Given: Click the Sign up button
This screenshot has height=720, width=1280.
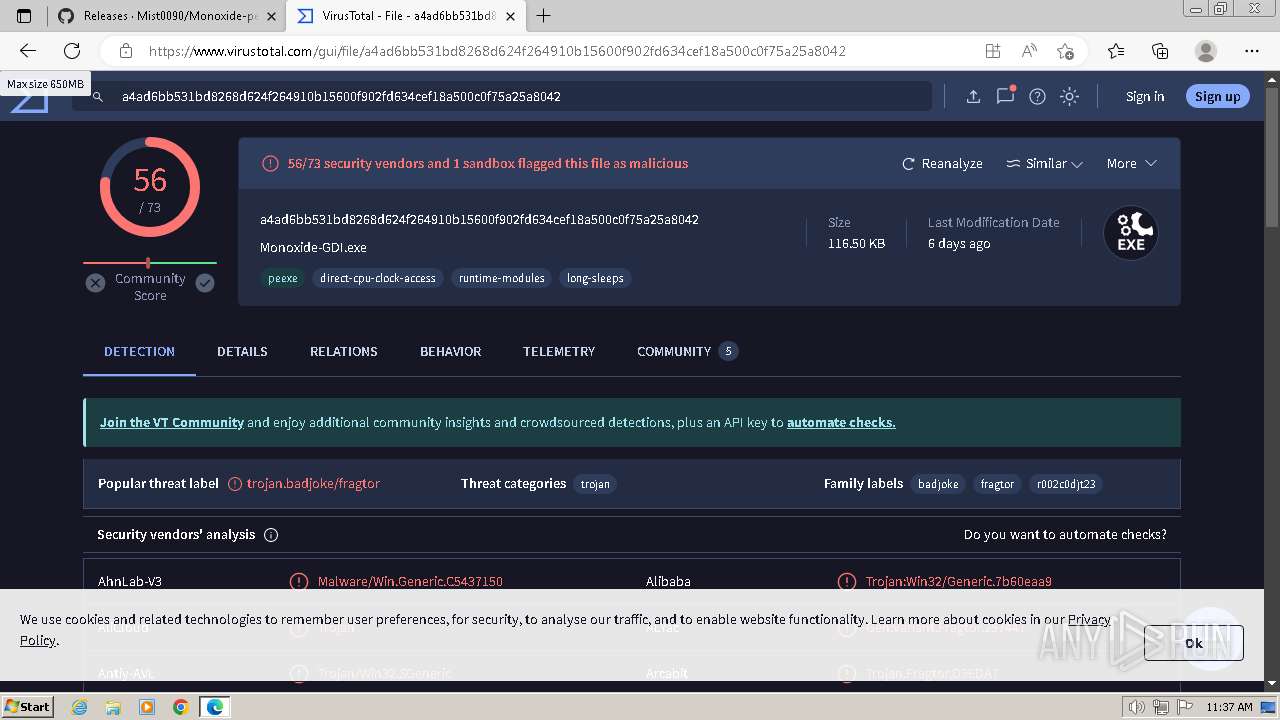Looking at the screenshot, I should (1217, 96).
